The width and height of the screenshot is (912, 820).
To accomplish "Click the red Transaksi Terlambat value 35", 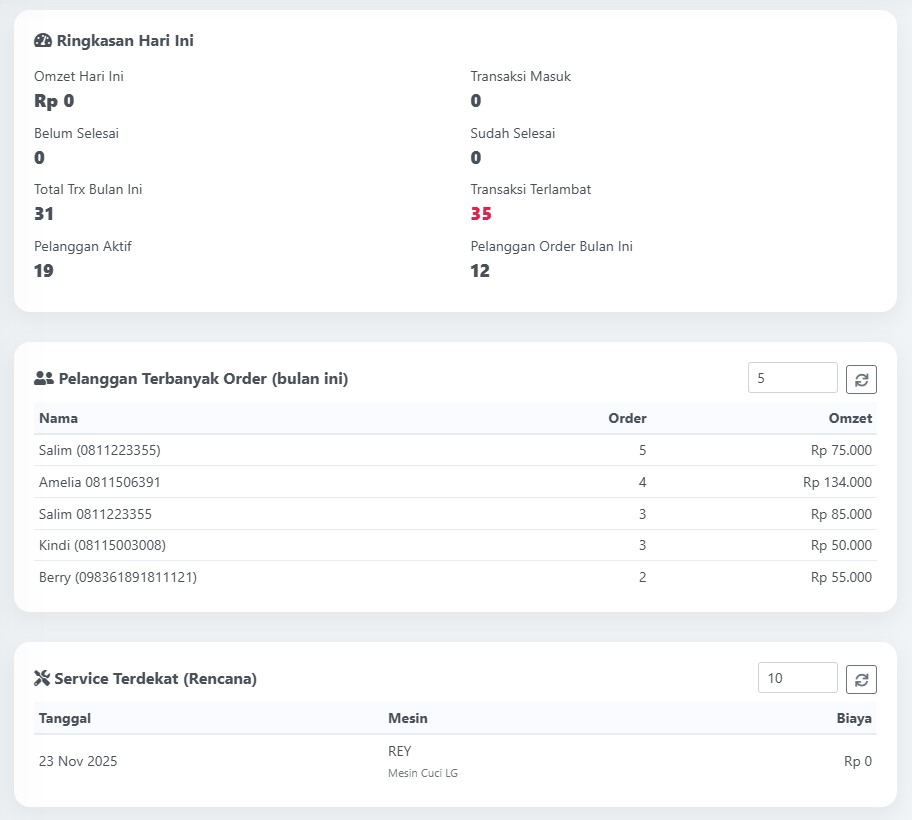I will click(481, 214).
